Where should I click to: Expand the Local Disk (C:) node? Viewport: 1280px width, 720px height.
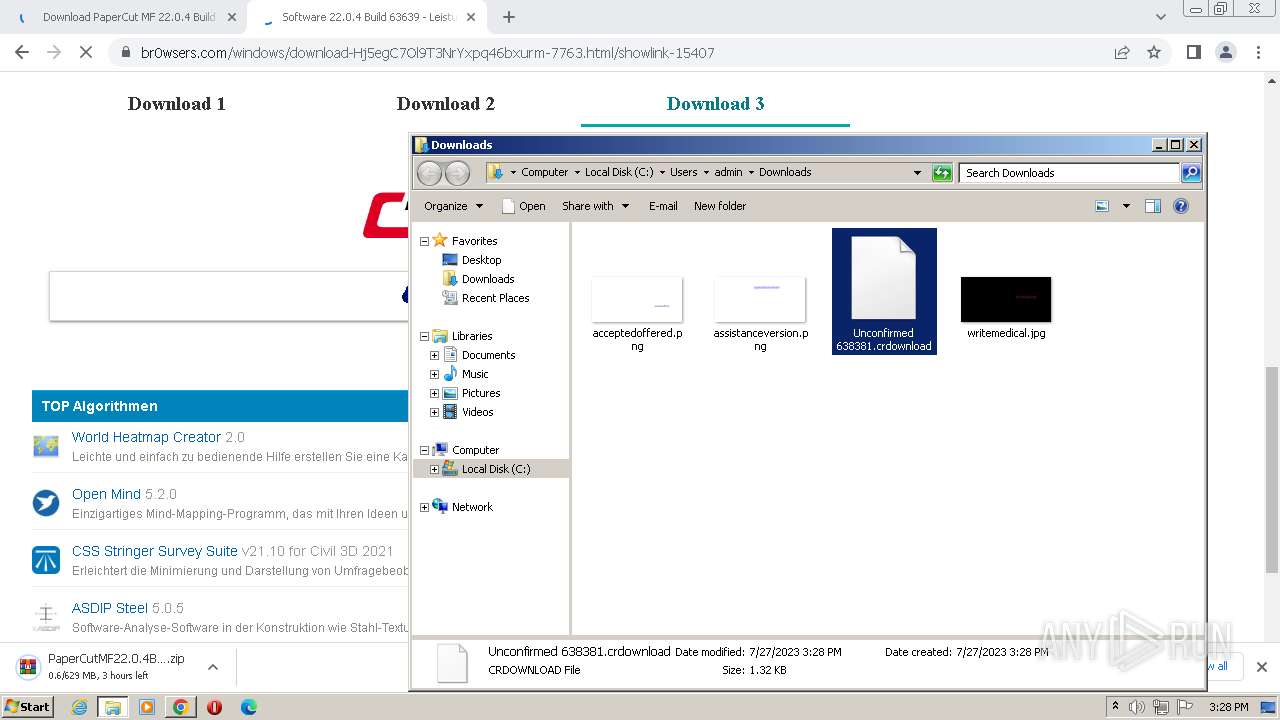tap(434, 469)
